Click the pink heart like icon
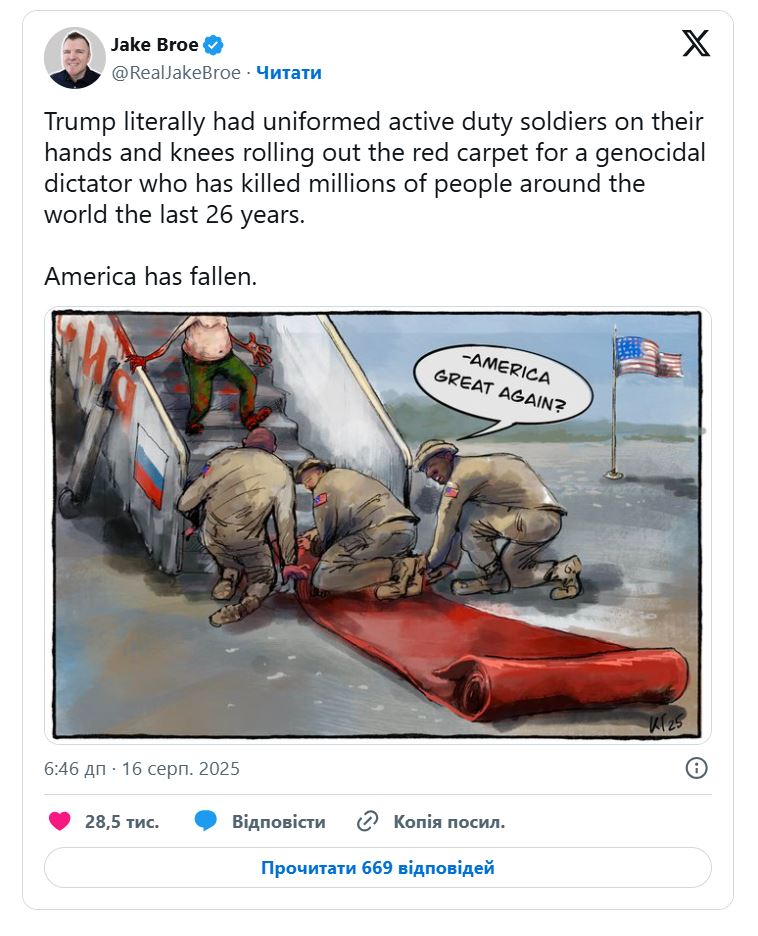The image size is (758, 936). pyautogui.click(x=60, y=821)
